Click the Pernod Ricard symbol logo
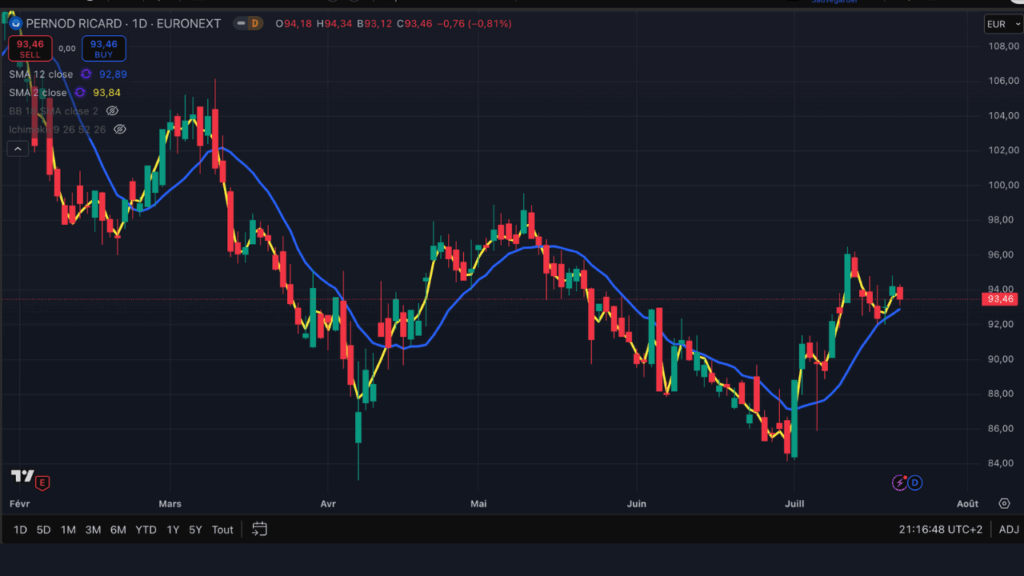The width and height of the screenshot is (1024, 576). click(x=16, y=24)
